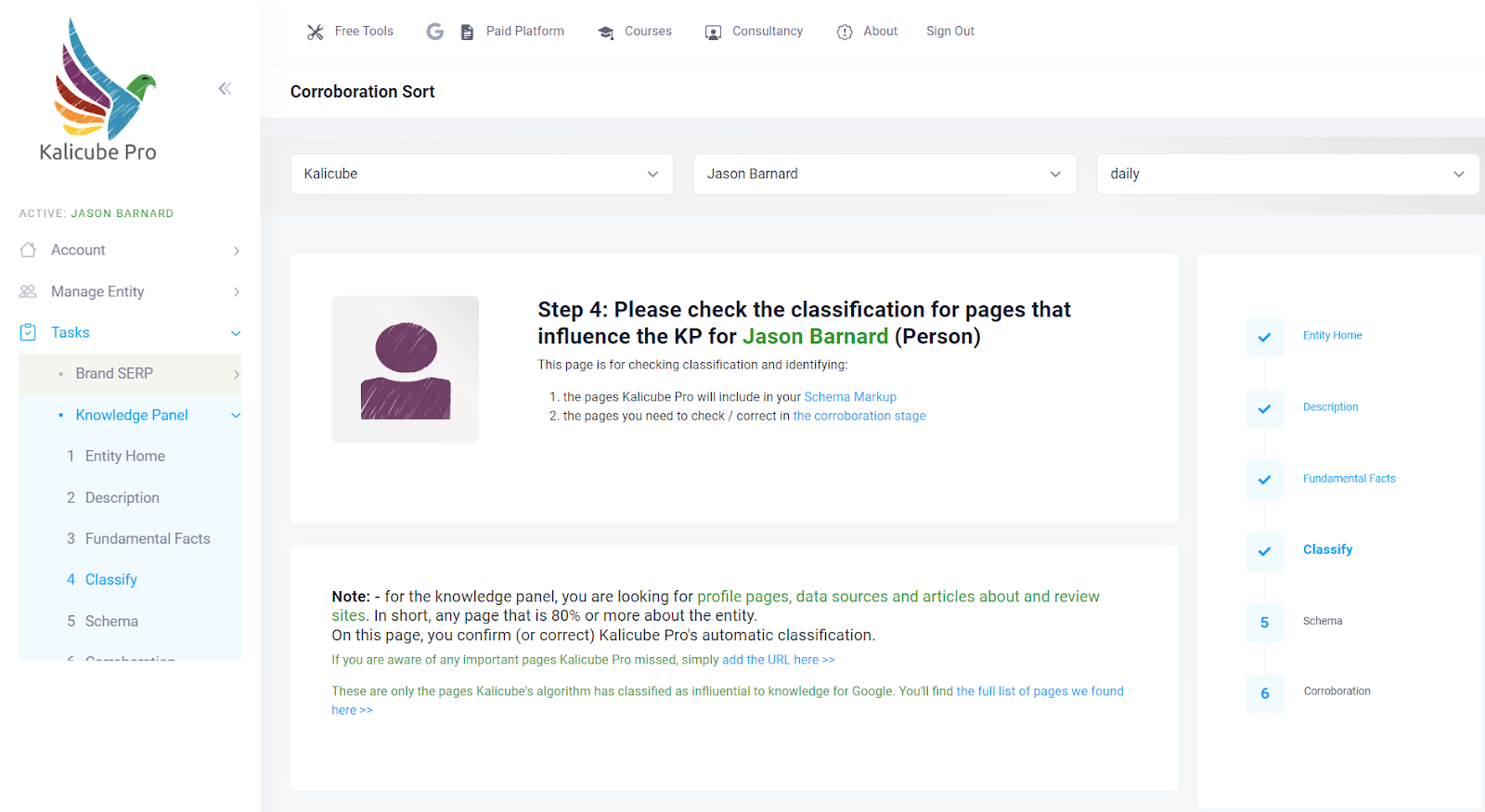Click the Fundamental Facts step checkmark

pos(1264,480)
